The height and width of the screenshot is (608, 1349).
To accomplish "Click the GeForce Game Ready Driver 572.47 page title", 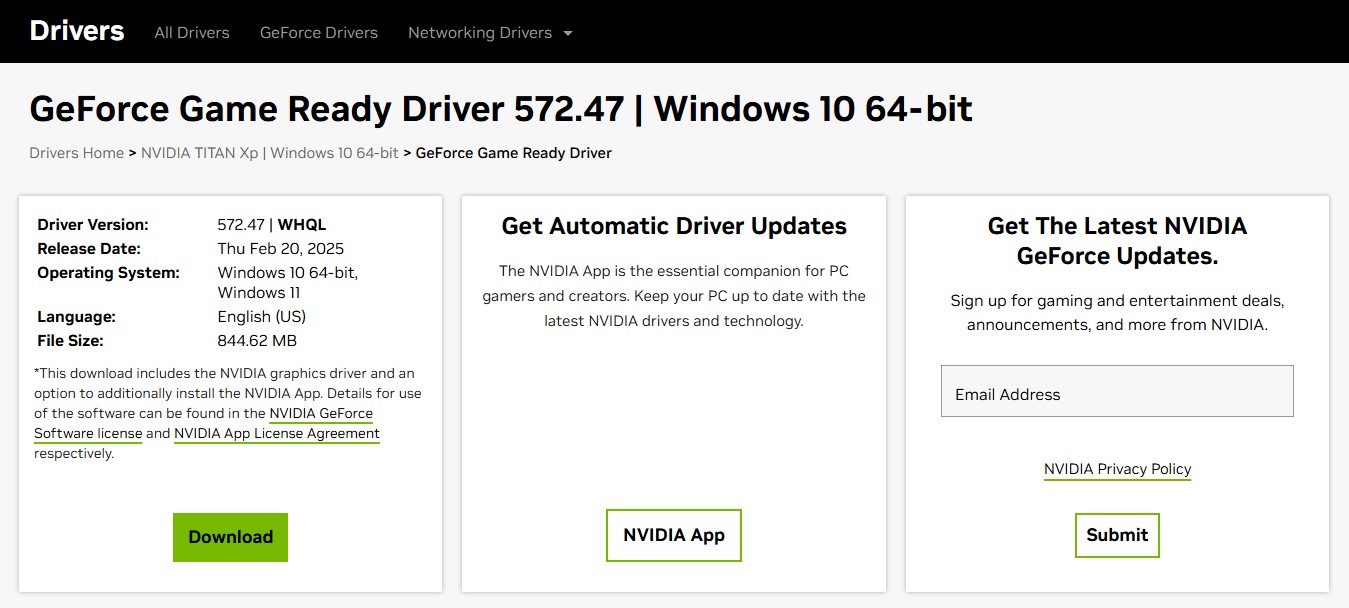I will (x=501, y=108).
